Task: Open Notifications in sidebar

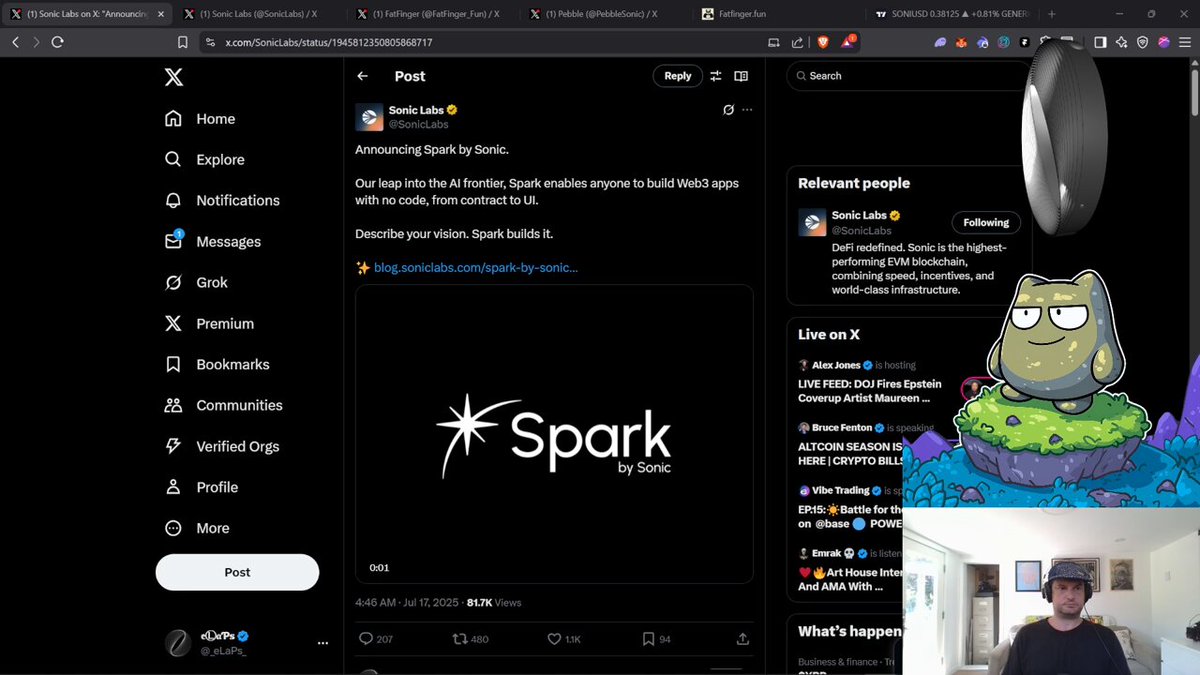Action: coord(222,200)
